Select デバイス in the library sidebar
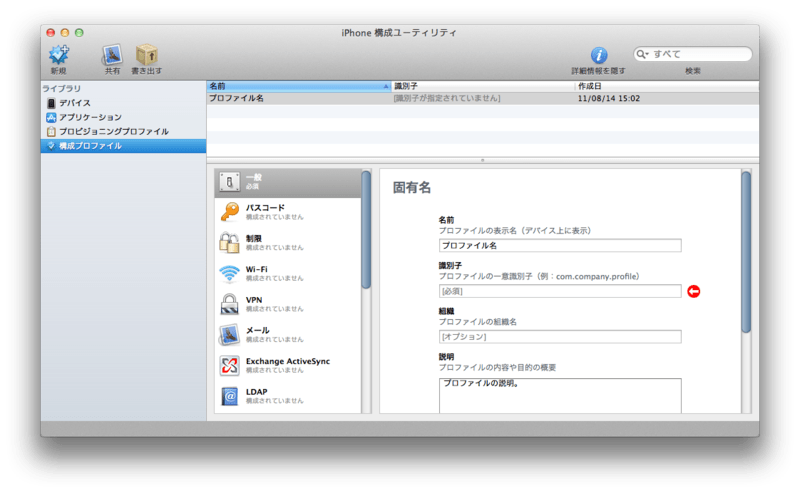Viewport: 800px width, 493px height. tap(74, 103)
